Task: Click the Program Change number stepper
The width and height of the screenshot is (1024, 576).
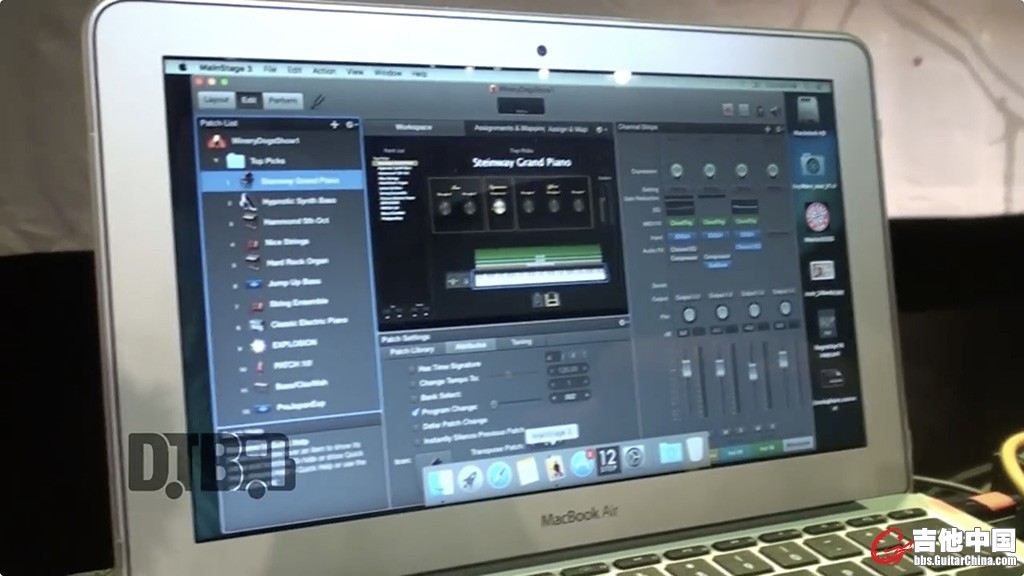Action: pyautogui.click(x=569, y=396)
